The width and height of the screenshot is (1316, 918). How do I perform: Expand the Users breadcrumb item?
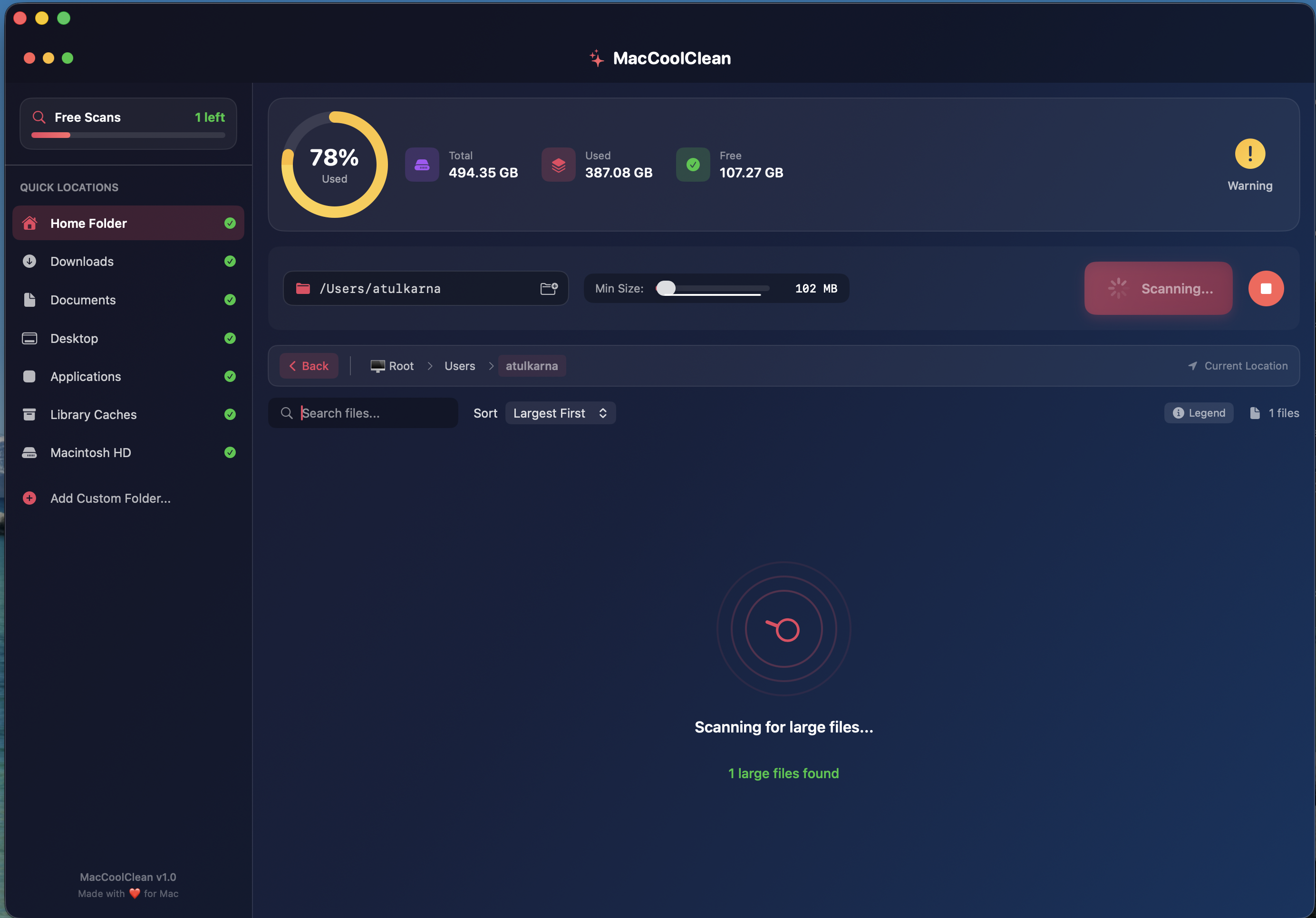pyautogui.click(x=459, y=366)
